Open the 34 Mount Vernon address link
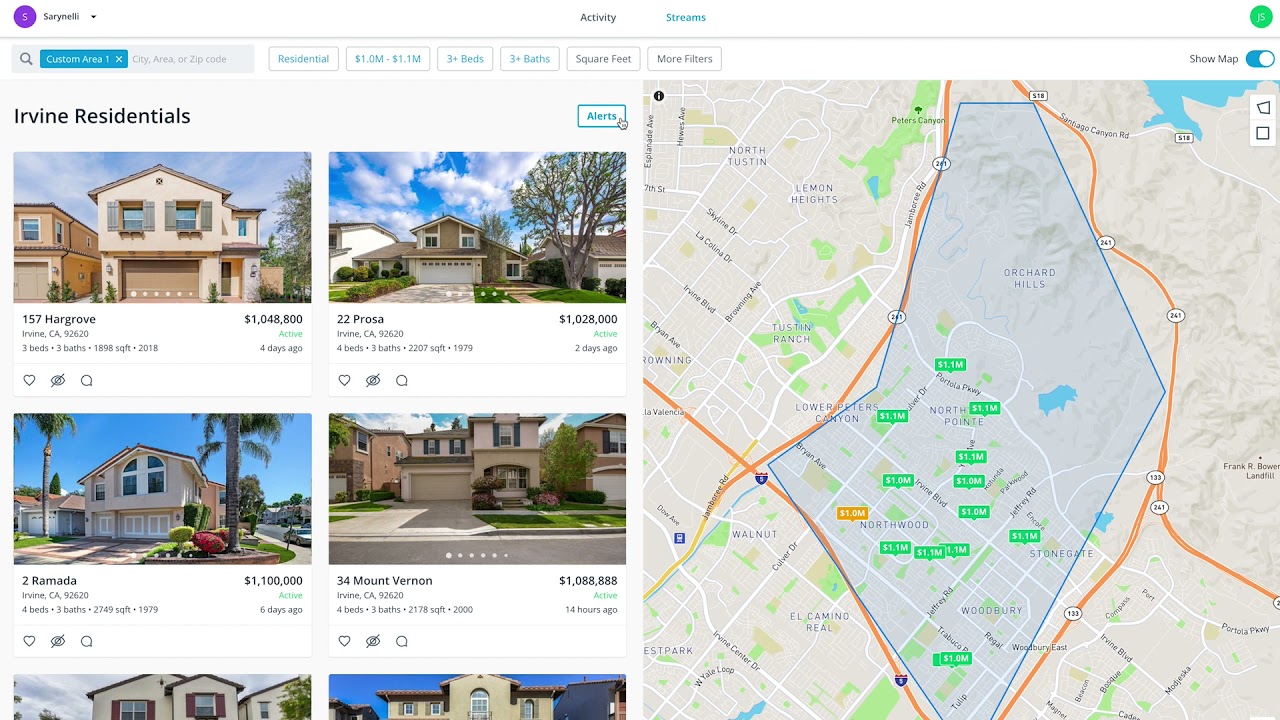 pos(385,580)
